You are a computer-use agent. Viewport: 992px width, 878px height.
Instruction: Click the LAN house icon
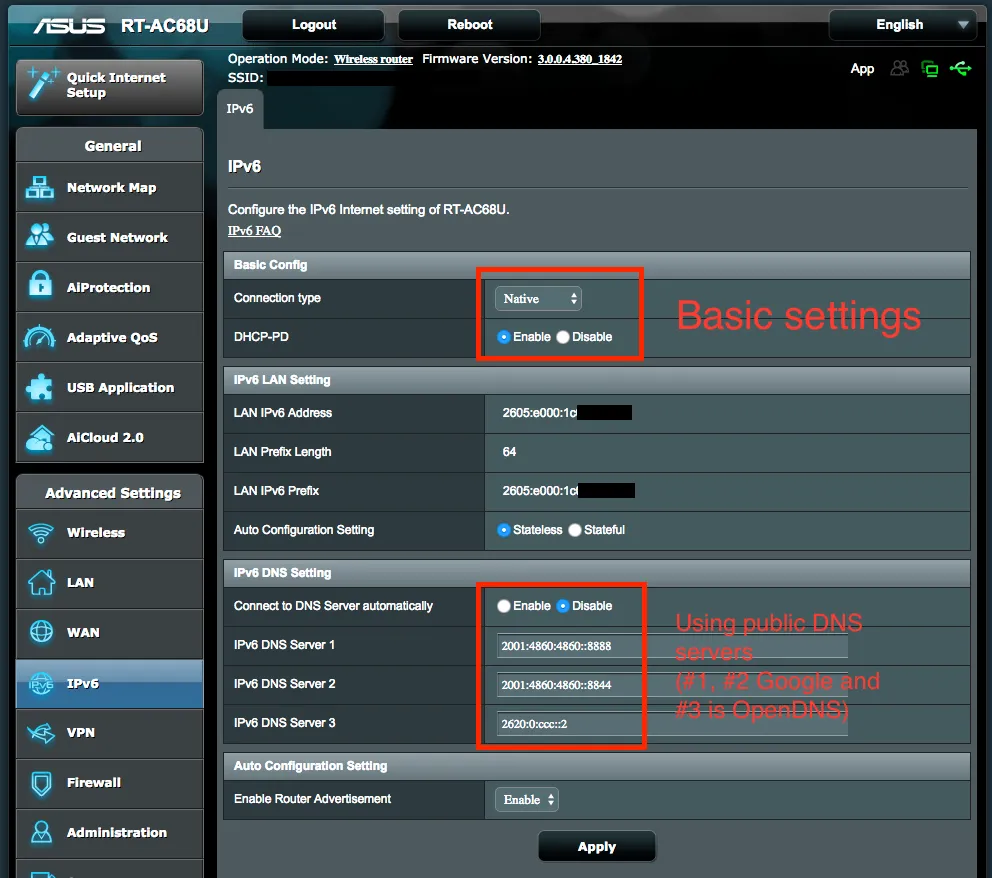tap(42, 582)
